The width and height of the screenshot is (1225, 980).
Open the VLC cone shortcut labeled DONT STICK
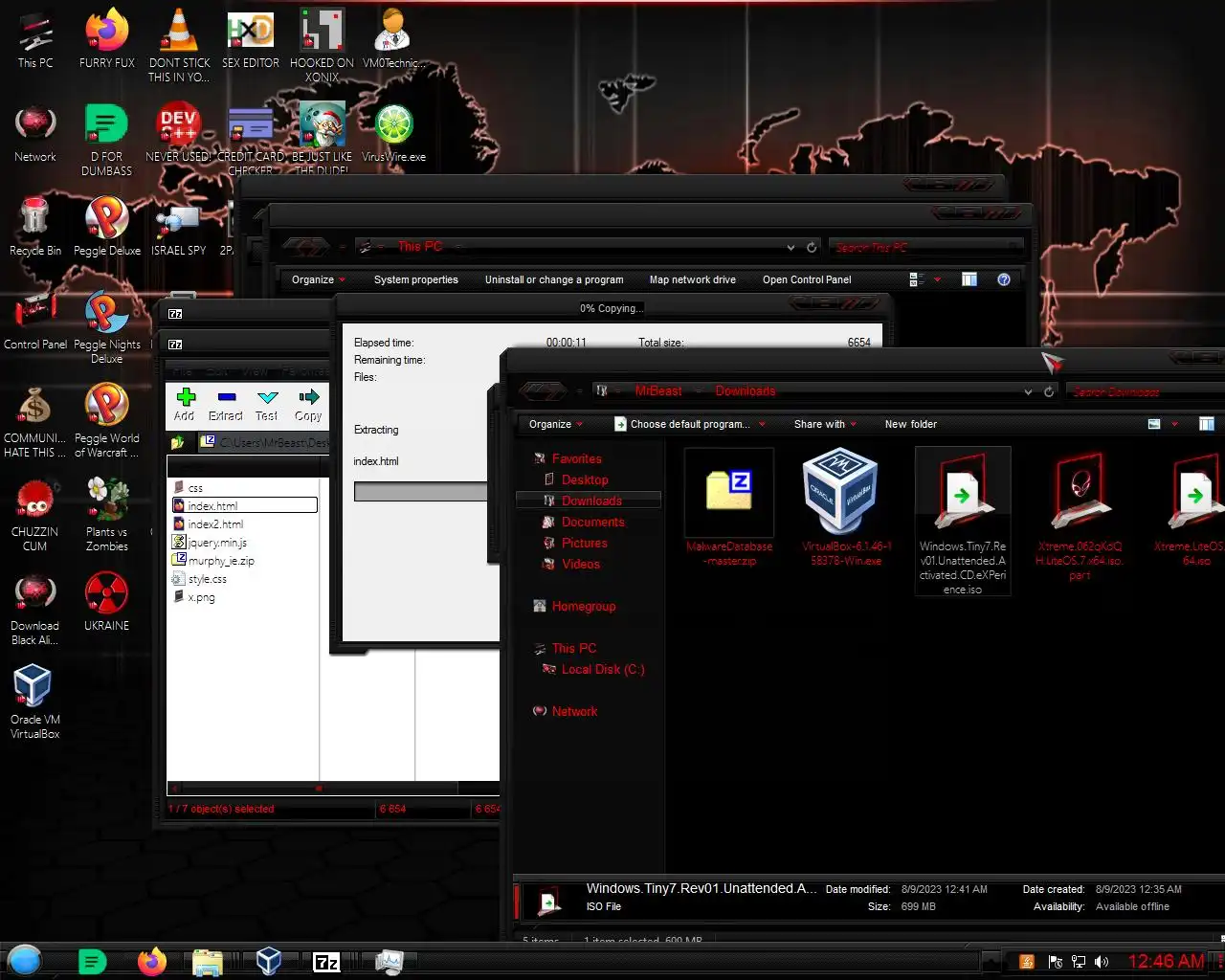pyautogui.click(x=179, y=45)
